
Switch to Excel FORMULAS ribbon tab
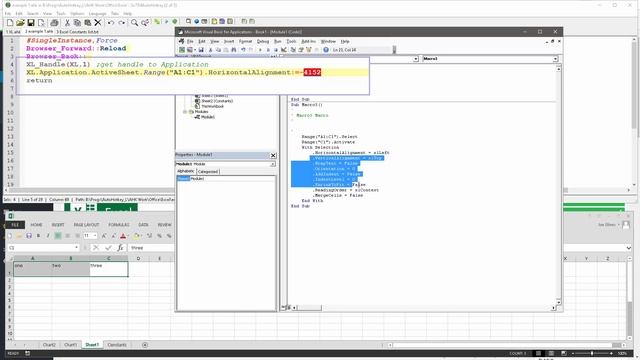click(x=119, y=225)
